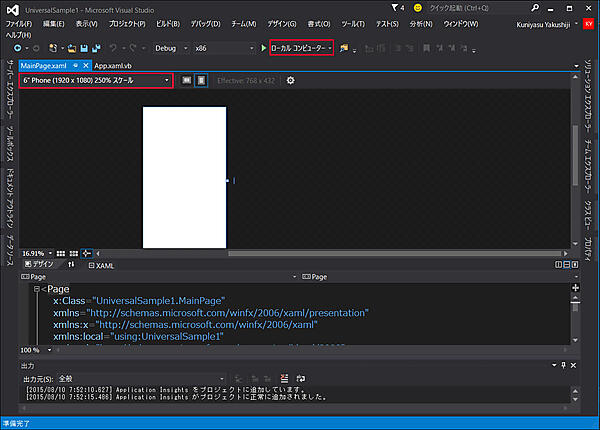Click the Navigate Backward arrow icon

point(17,47)
